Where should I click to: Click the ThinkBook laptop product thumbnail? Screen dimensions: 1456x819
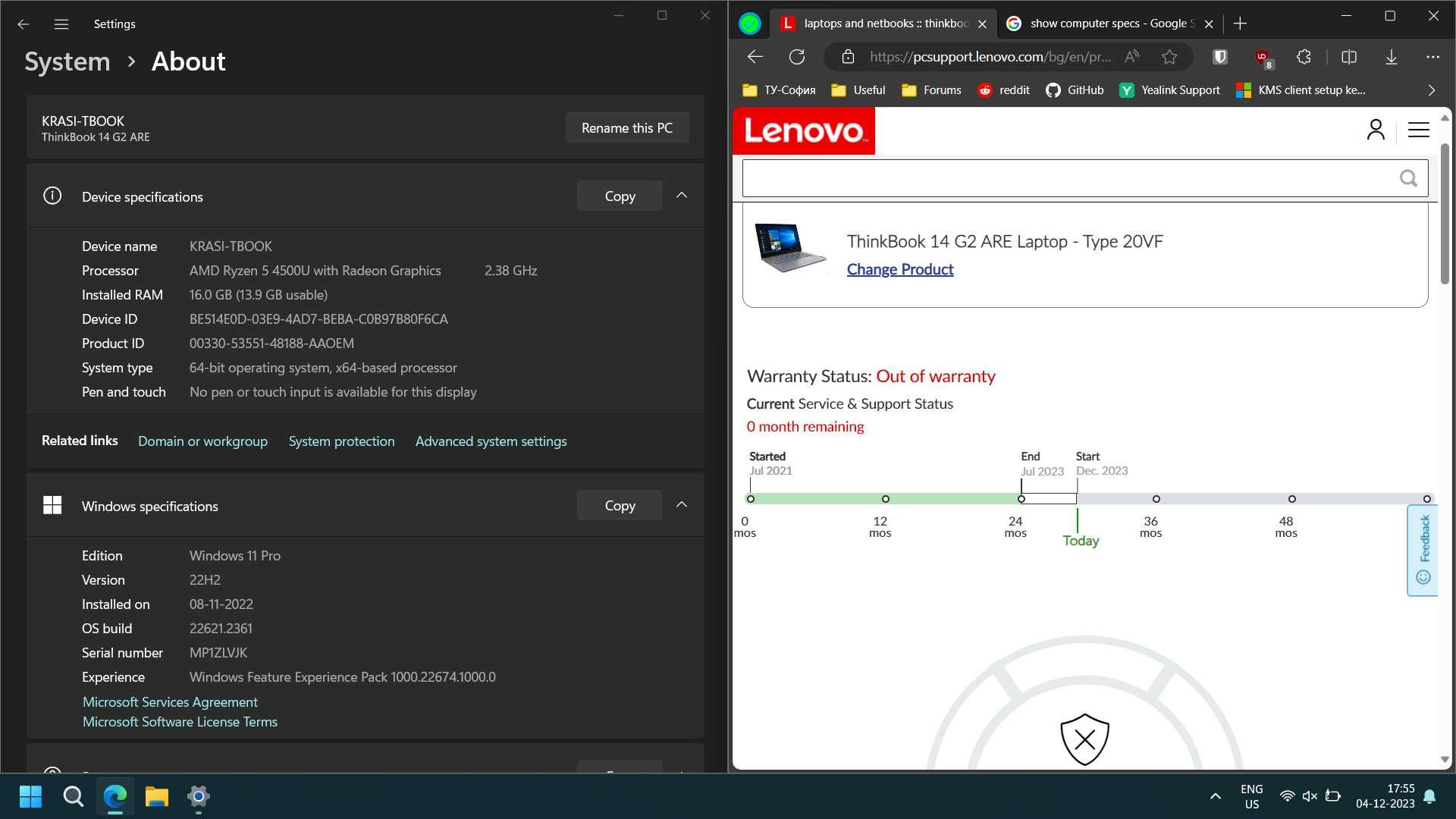[789, 247]
